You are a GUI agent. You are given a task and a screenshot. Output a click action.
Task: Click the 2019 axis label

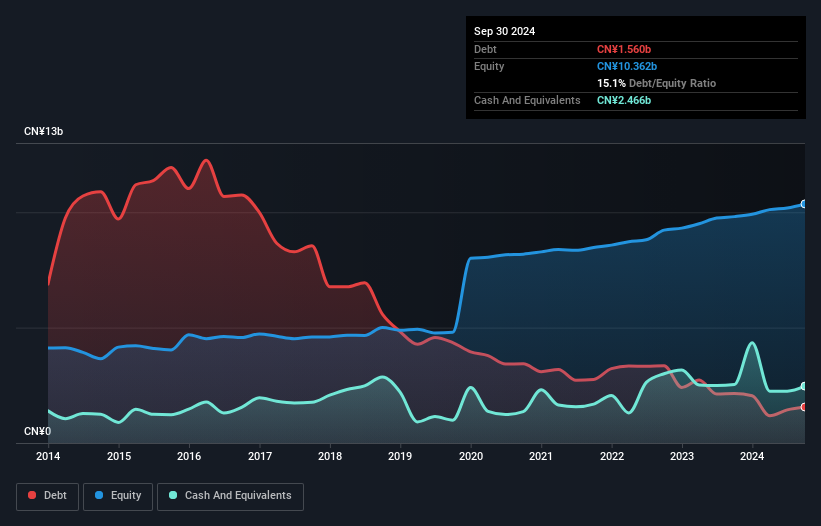(400, 456)
